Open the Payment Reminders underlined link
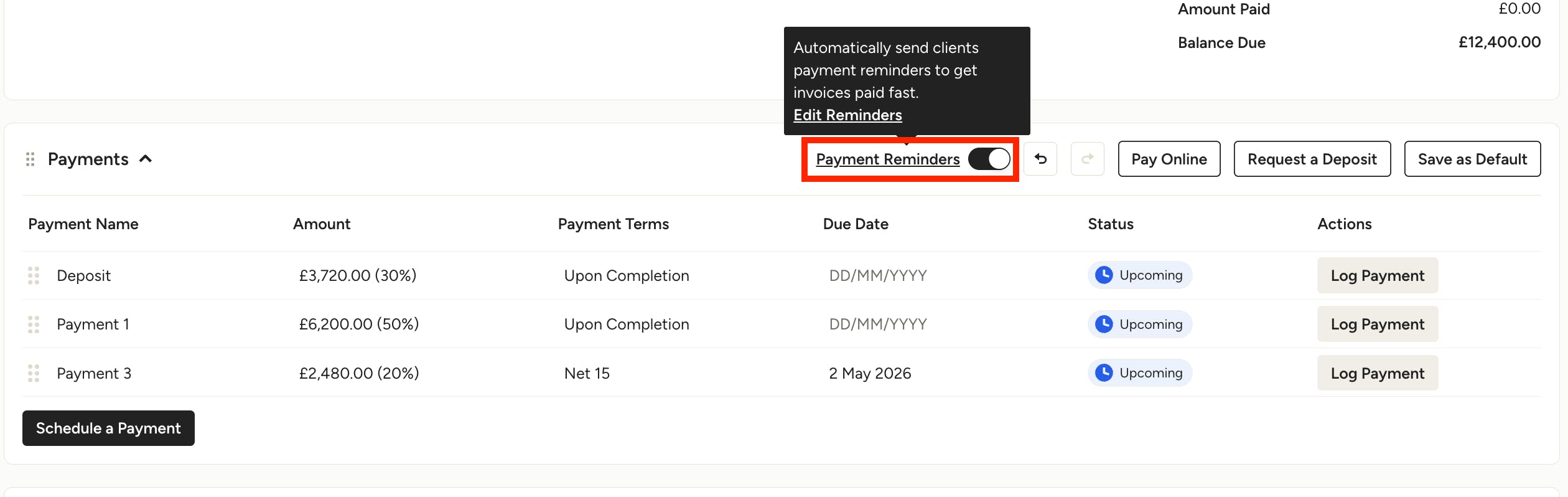The width and height of the screenshot is (1568, 497). pos(888,159)
